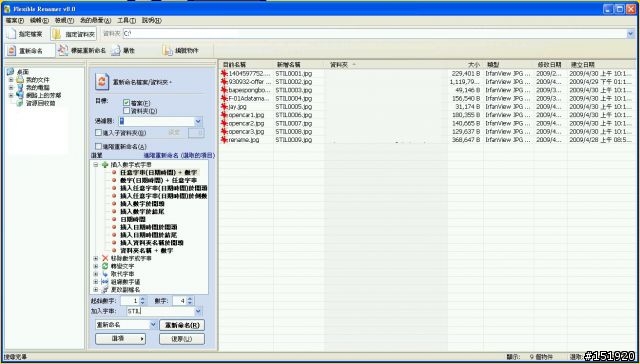The height and width of the screenshot is (364, 640).
Task: Select the 資料夾名稱 + 數字 preset item
Action: pyautogui.click(x=147, y=250)
